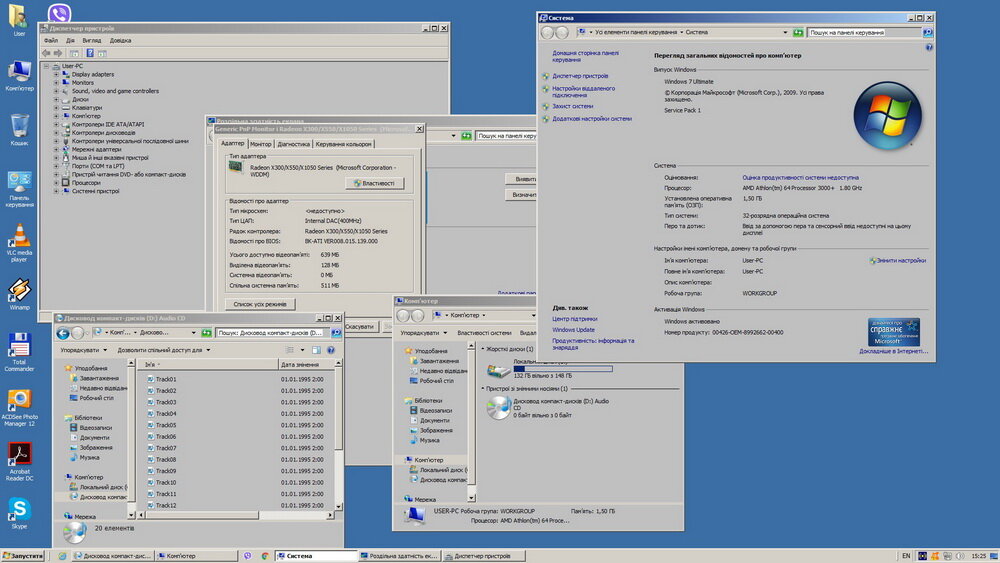Click the Властивості button in adapter dialog
This screenshot has height=563, width=1000.
pyautogui.click(x=373, y=183)
